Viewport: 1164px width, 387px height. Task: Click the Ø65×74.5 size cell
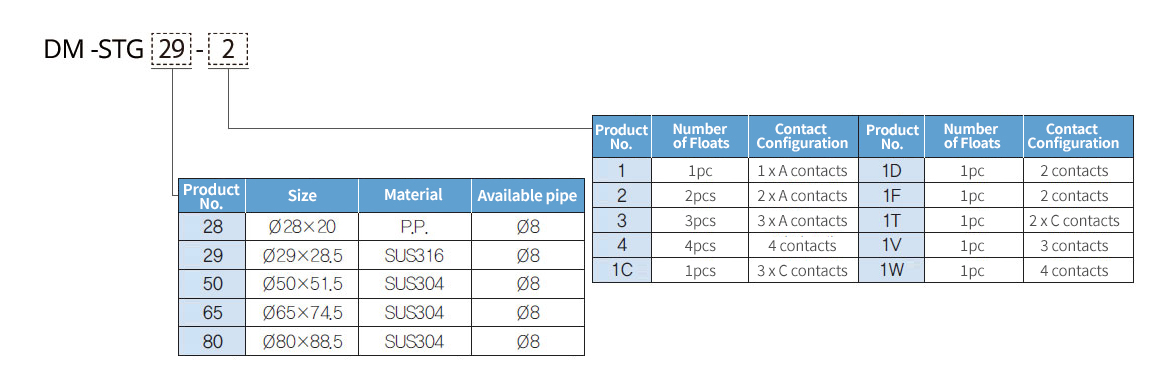(x=302, y=313)
